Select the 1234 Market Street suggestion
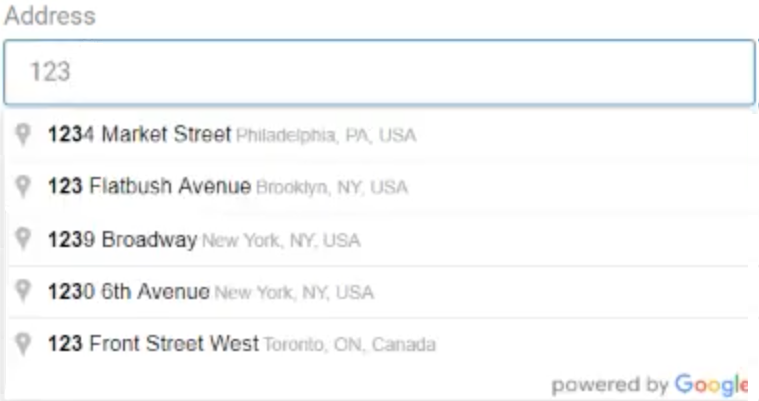 point(140,134)
